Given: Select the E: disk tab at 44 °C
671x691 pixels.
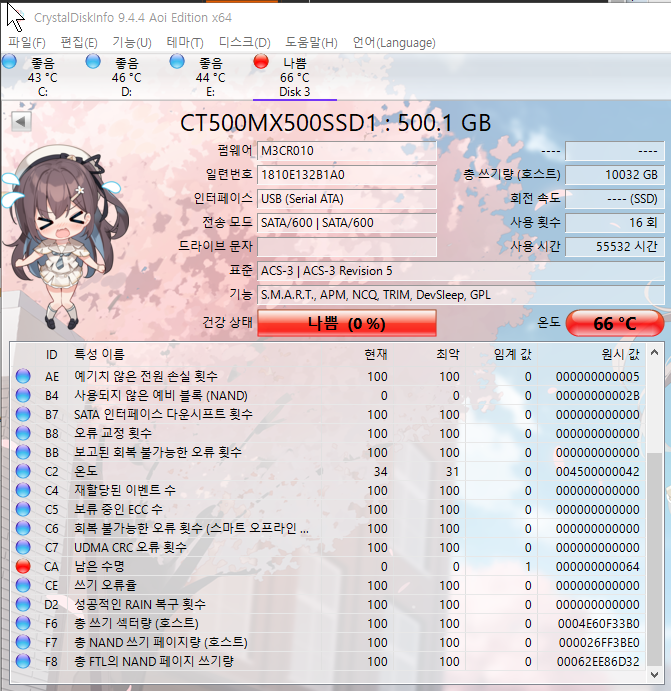Looking at the screenshot, I should tap(211, 77).
